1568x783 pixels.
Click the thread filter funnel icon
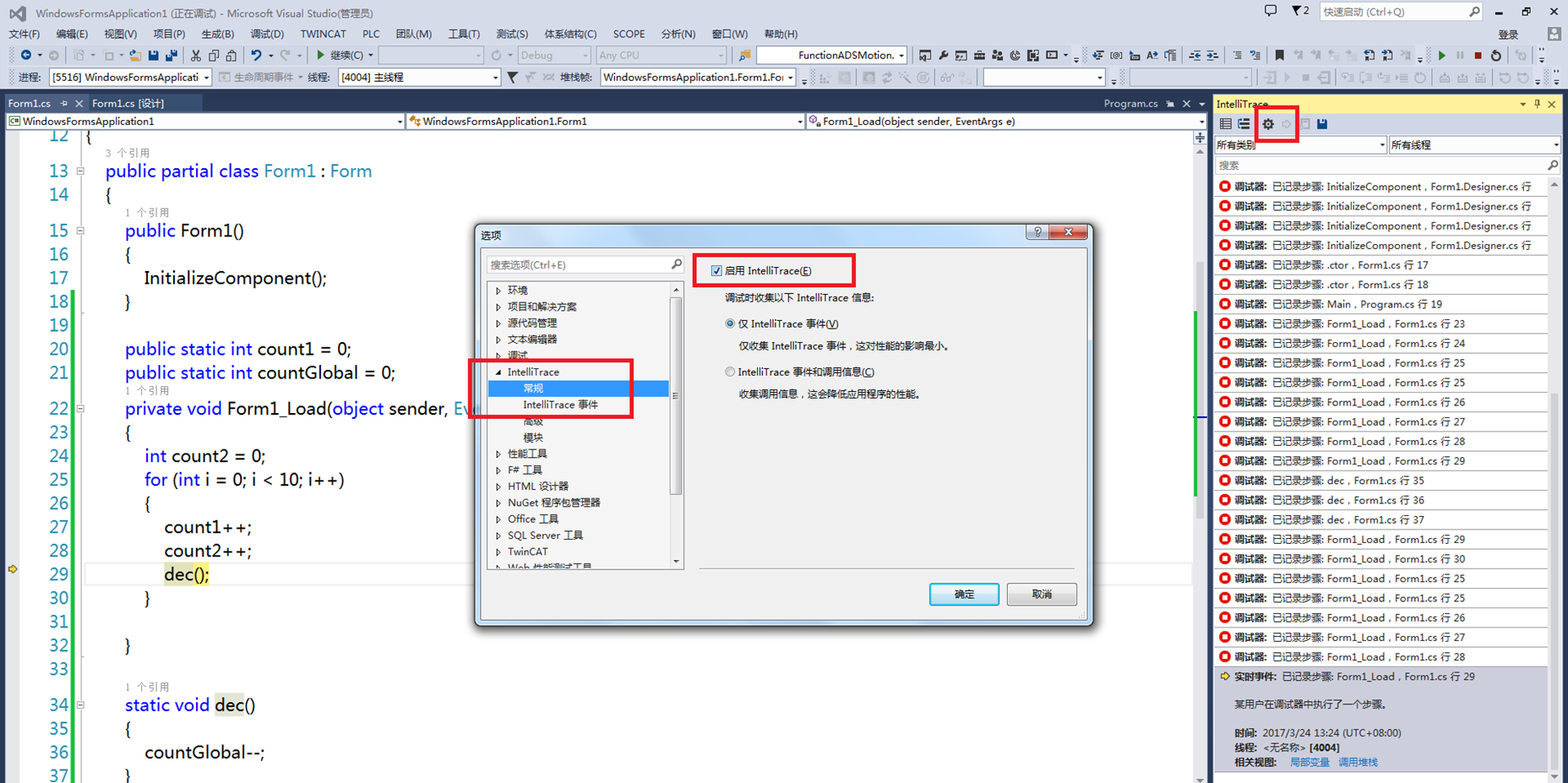(x=512, y=78)
